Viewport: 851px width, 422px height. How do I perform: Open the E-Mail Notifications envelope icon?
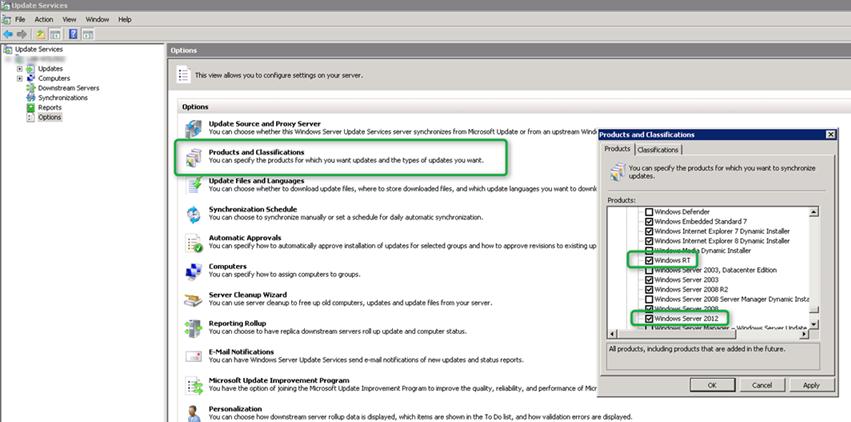pyautogui.click(x=193, y=357)
